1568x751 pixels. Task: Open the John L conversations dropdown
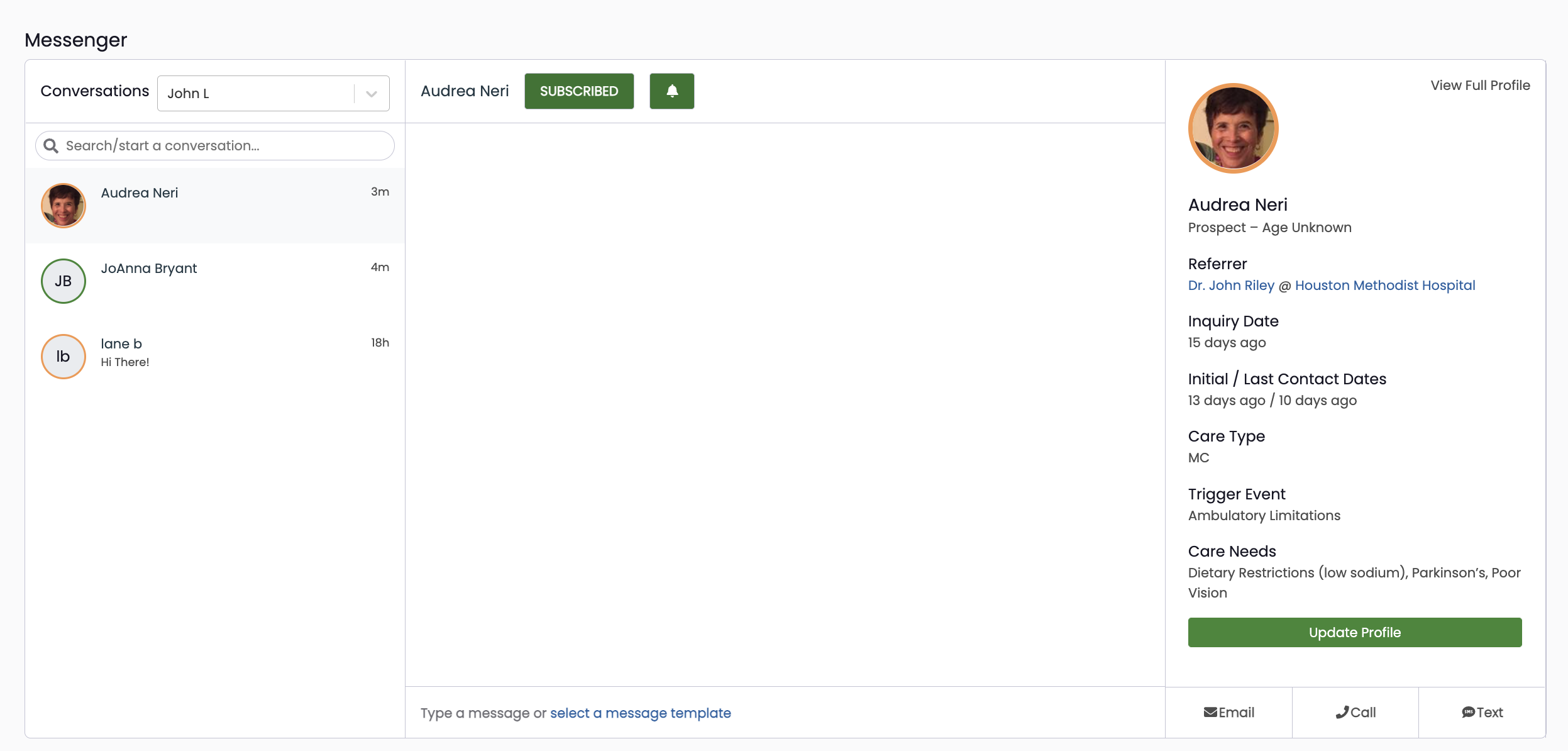pos(273,93)
